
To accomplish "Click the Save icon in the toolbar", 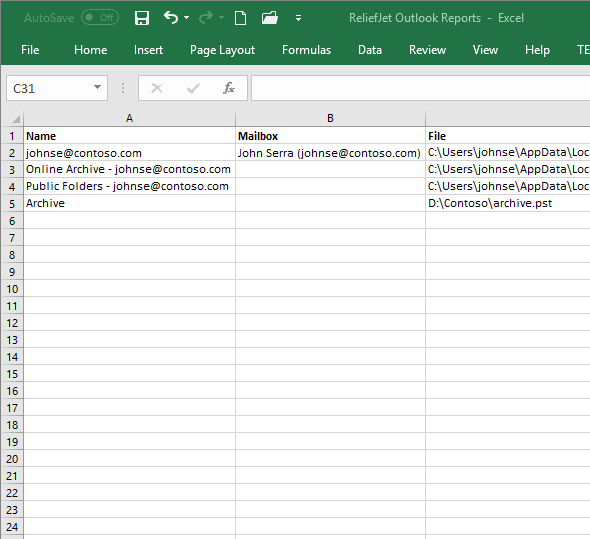I will [x=142, y=18].
